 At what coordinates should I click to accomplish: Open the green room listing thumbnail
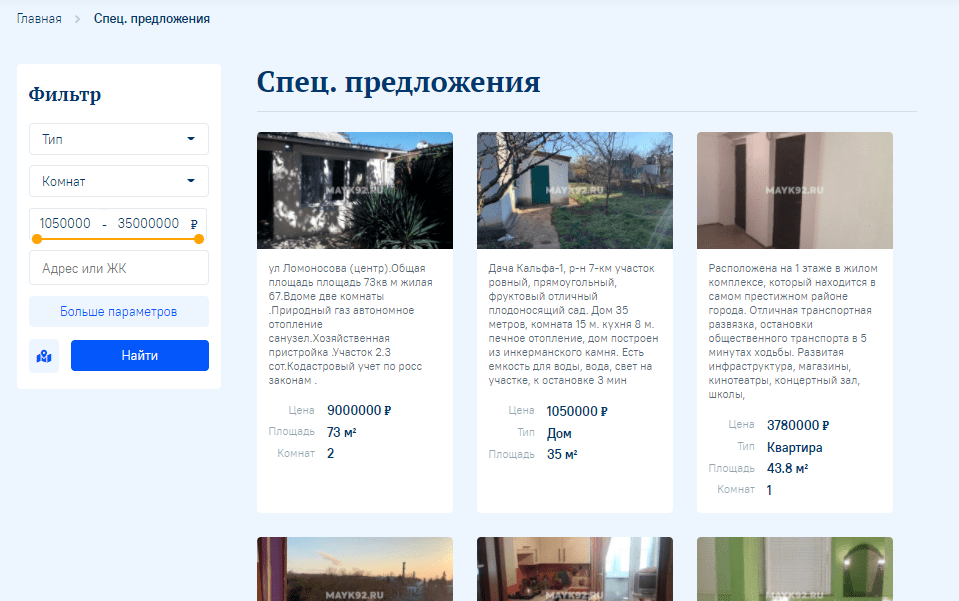pos(794,569)
